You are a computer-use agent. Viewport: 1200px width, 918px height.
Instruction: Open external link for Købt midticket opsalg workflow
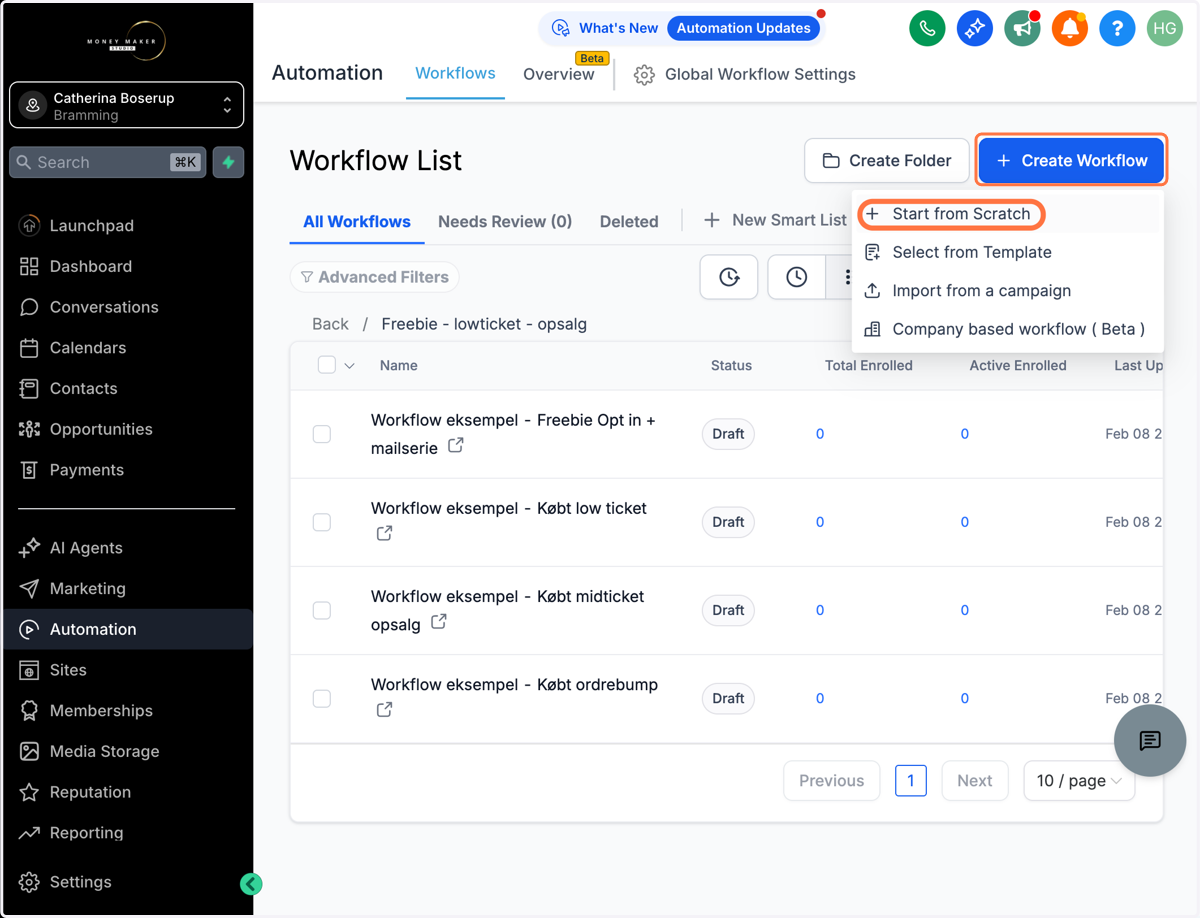438,622
